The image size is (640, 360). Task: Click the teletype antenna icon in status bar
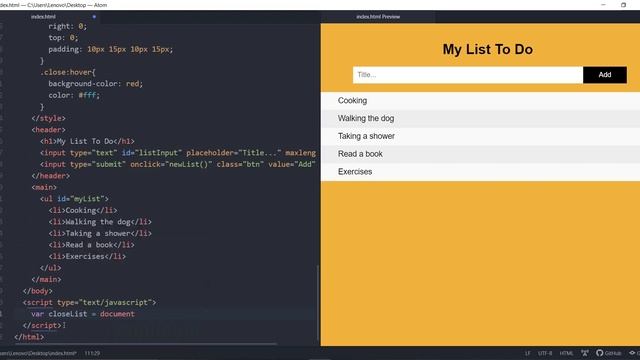[x=585, y=353]
